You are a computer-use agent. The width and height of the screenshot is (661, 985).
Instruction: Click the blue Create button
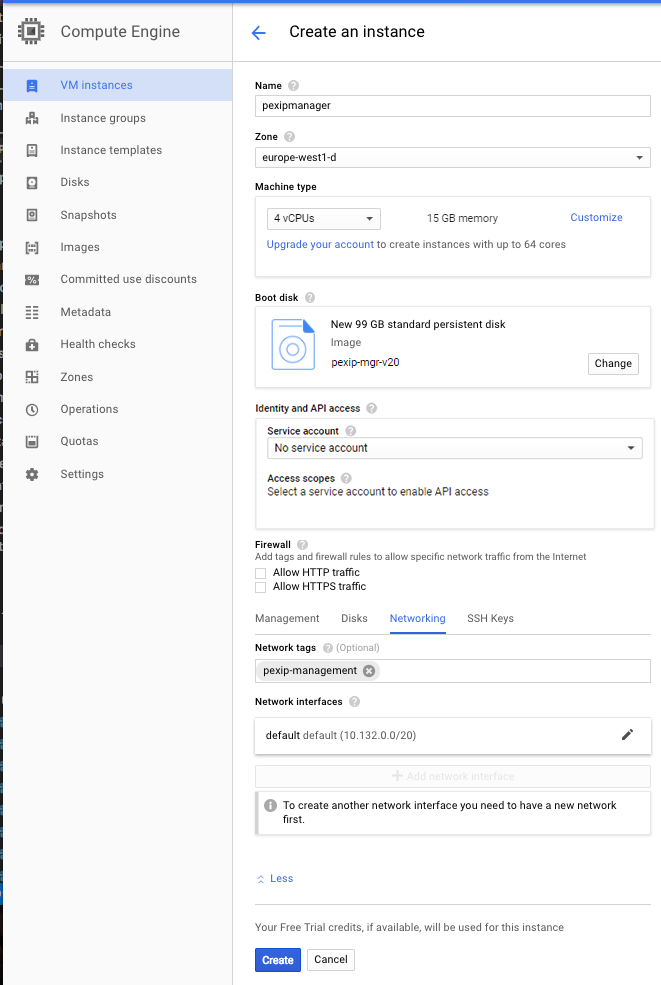click(277, 960)
